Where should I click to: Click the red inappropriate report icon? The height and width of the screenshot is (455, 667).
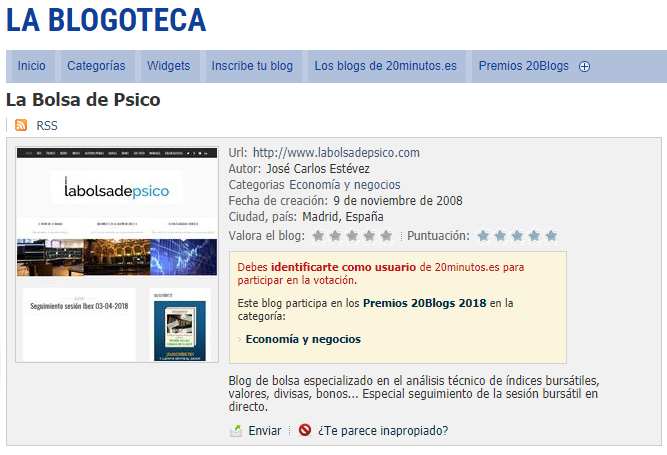coord(304,431)
